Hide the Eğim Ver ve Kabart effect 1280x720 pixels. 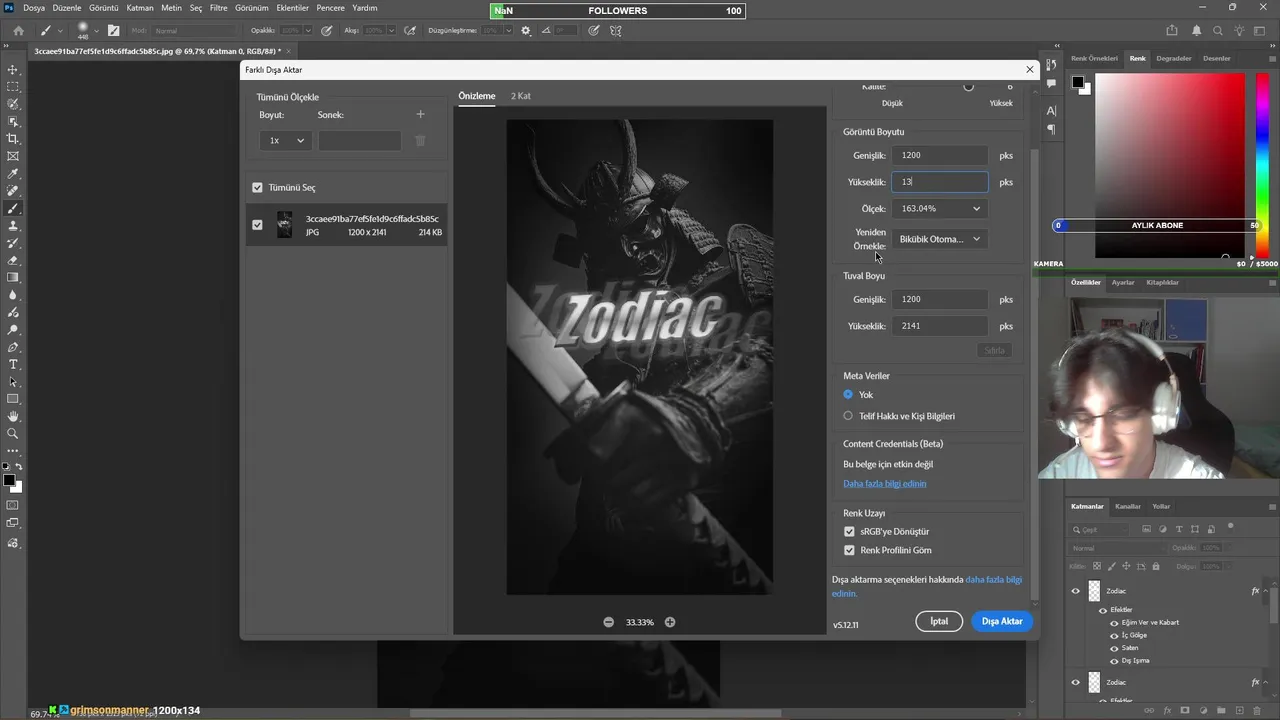(x=1115, y=622)
